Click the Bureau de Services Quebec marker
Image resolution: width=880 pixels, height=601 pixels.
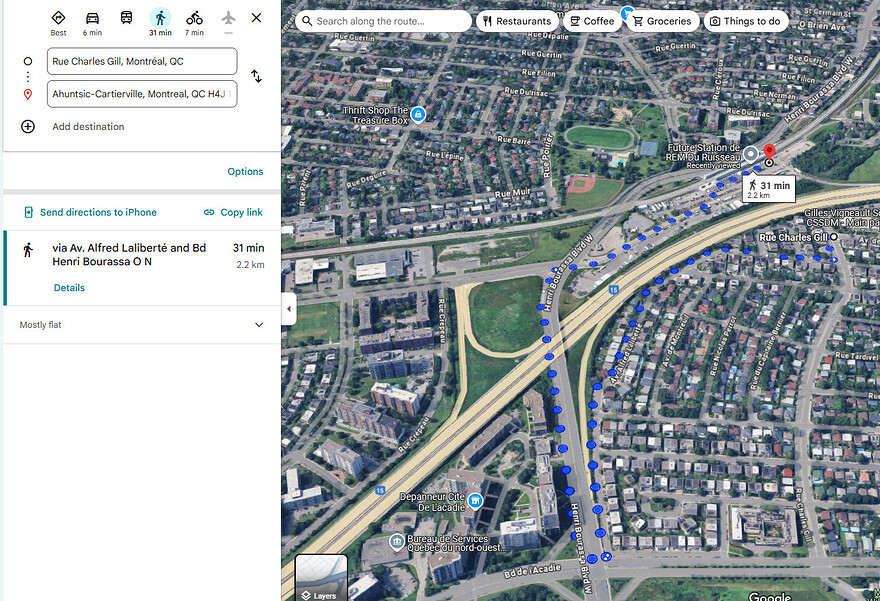pos(397,542)
